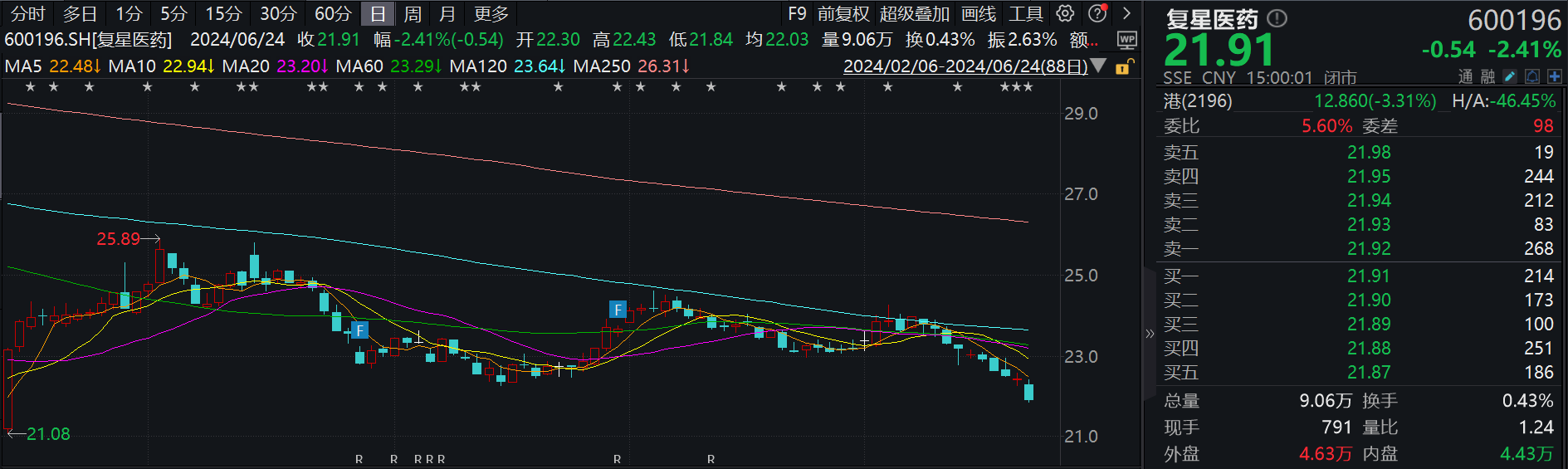
Task: Click the F9 button
Action: pyautogui.click(x=797, y=13)
